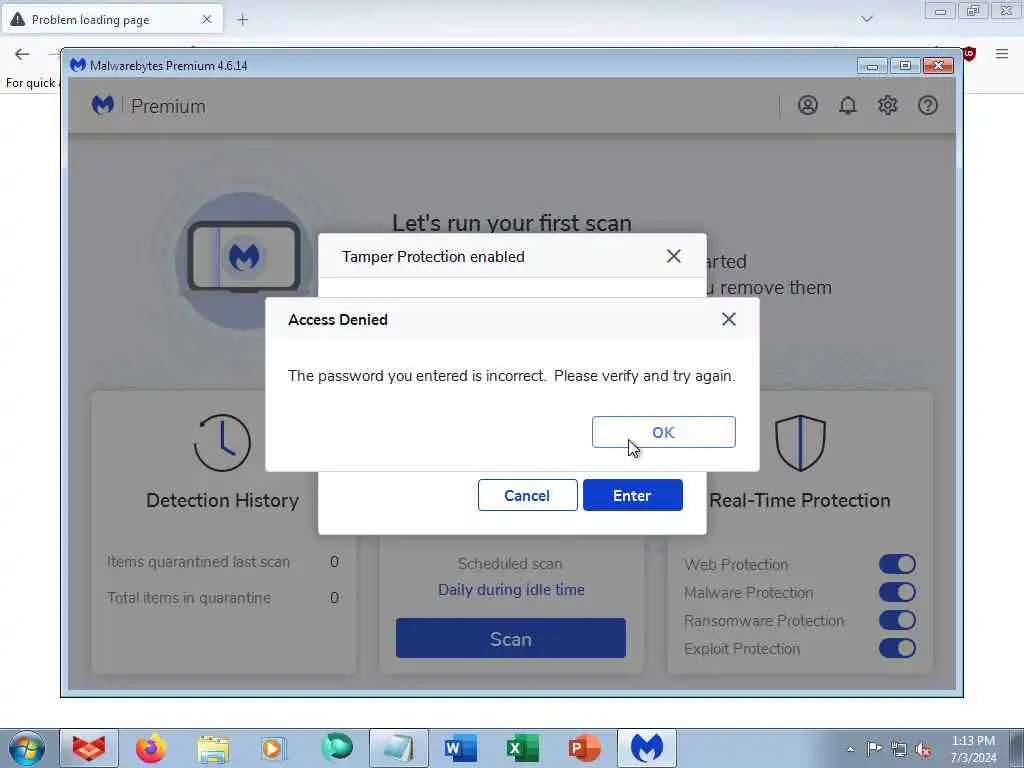Close the Access Denied dialog

729,319
